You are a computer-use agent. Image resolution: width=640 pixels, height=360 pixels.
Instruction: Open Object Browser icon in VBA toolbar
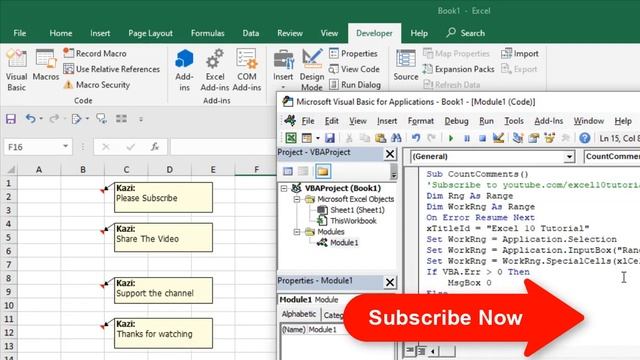549,138
